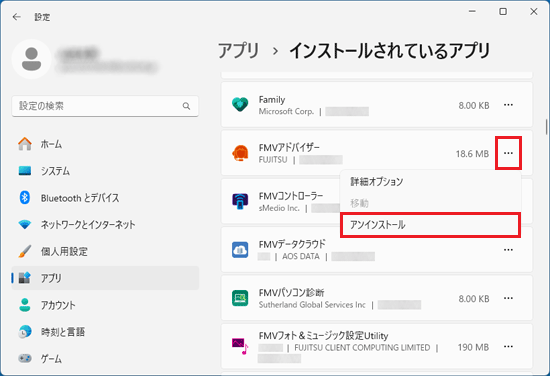Click the network Wi-Fi icon
The image size is (550, 376).
point(25,224)
